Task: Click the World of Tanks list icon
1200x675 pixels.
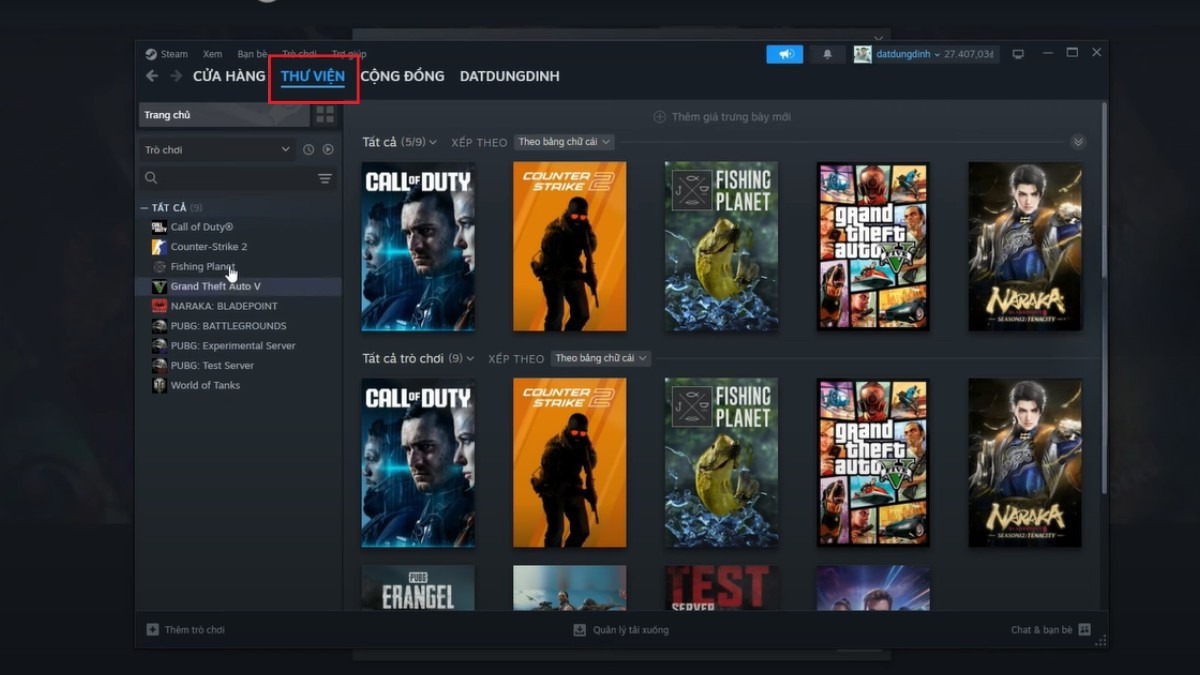Action: point(159,385)
